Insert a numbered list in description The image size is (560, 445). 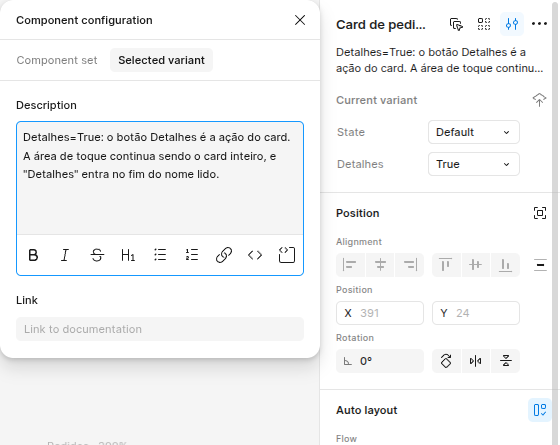[x=192, y=255]
